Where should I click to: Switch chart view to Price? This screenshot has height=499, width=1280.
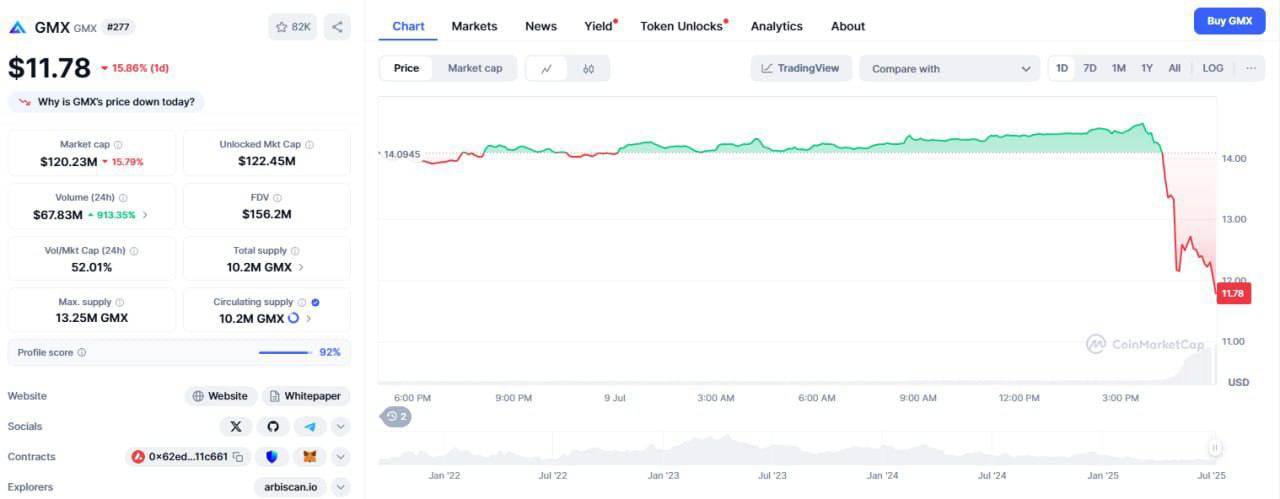[x=406, y=68]
